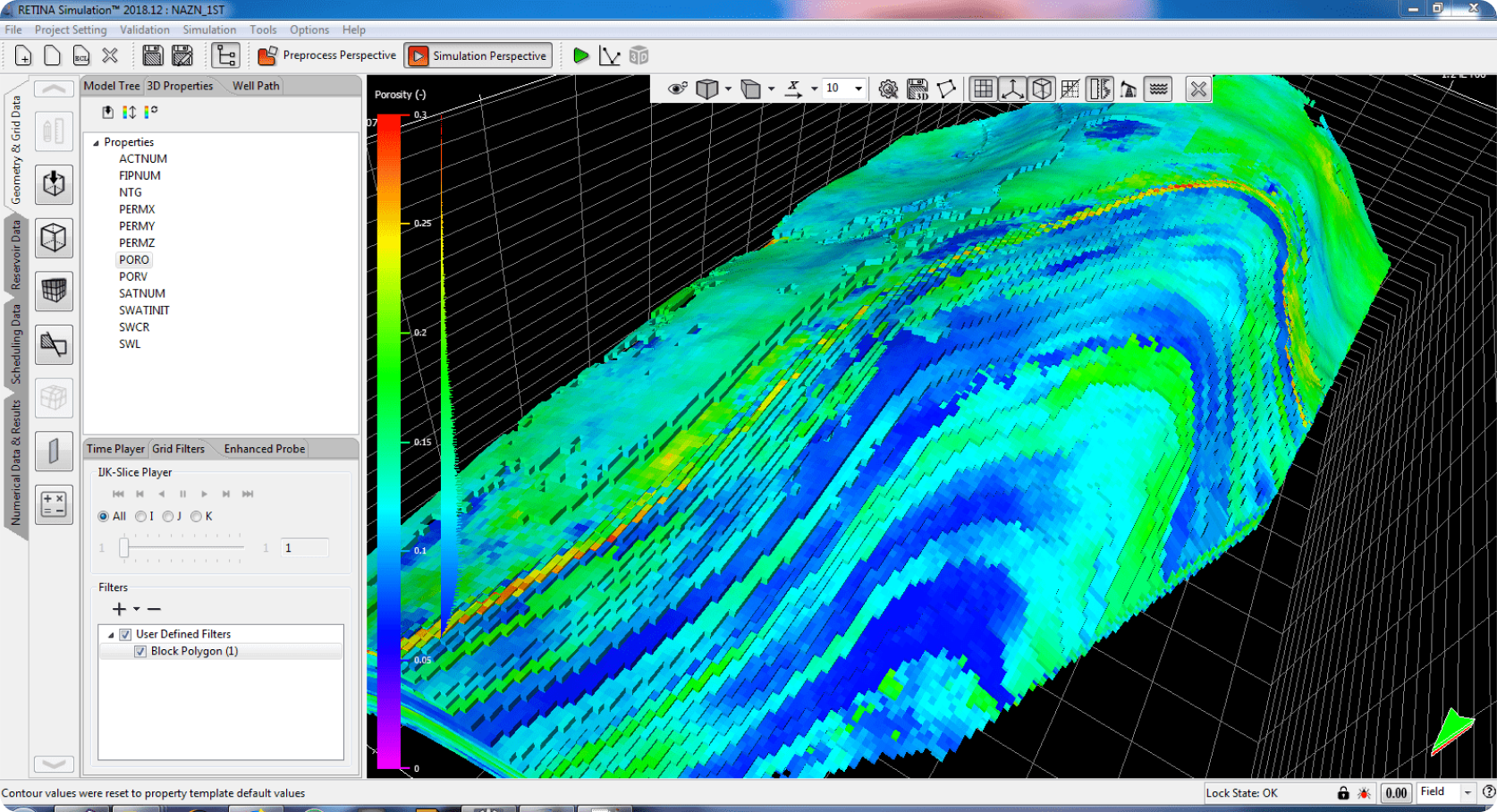Open the Simulation menu
Screen dimensions: 1497x812
(209, 30)
